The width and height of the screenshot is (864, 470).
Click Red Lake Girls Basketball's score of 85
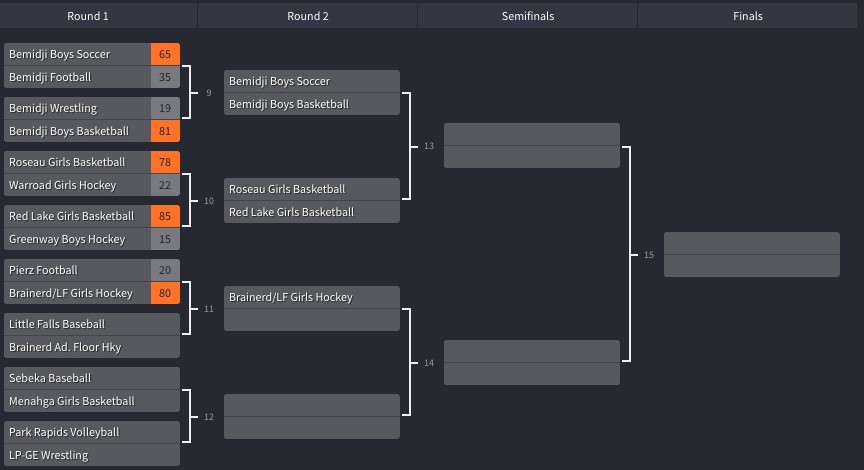coord(165,216)
